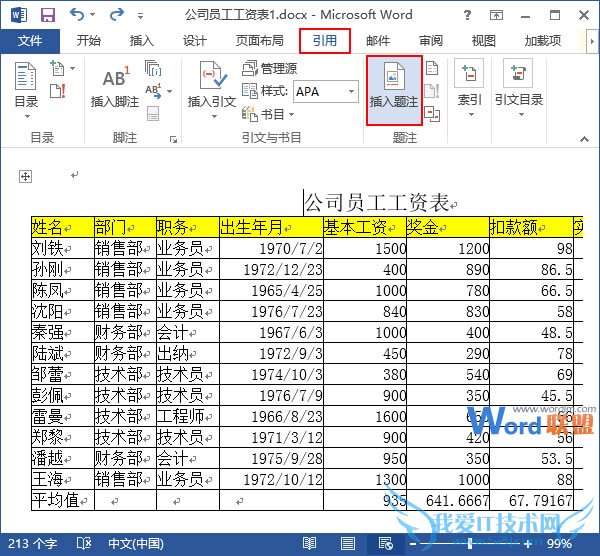Image resolution: width=600 pixels, height=556 pixels.
Task: Click the Save icon in quick access toolbar
Action: click(x=48, y=15)
